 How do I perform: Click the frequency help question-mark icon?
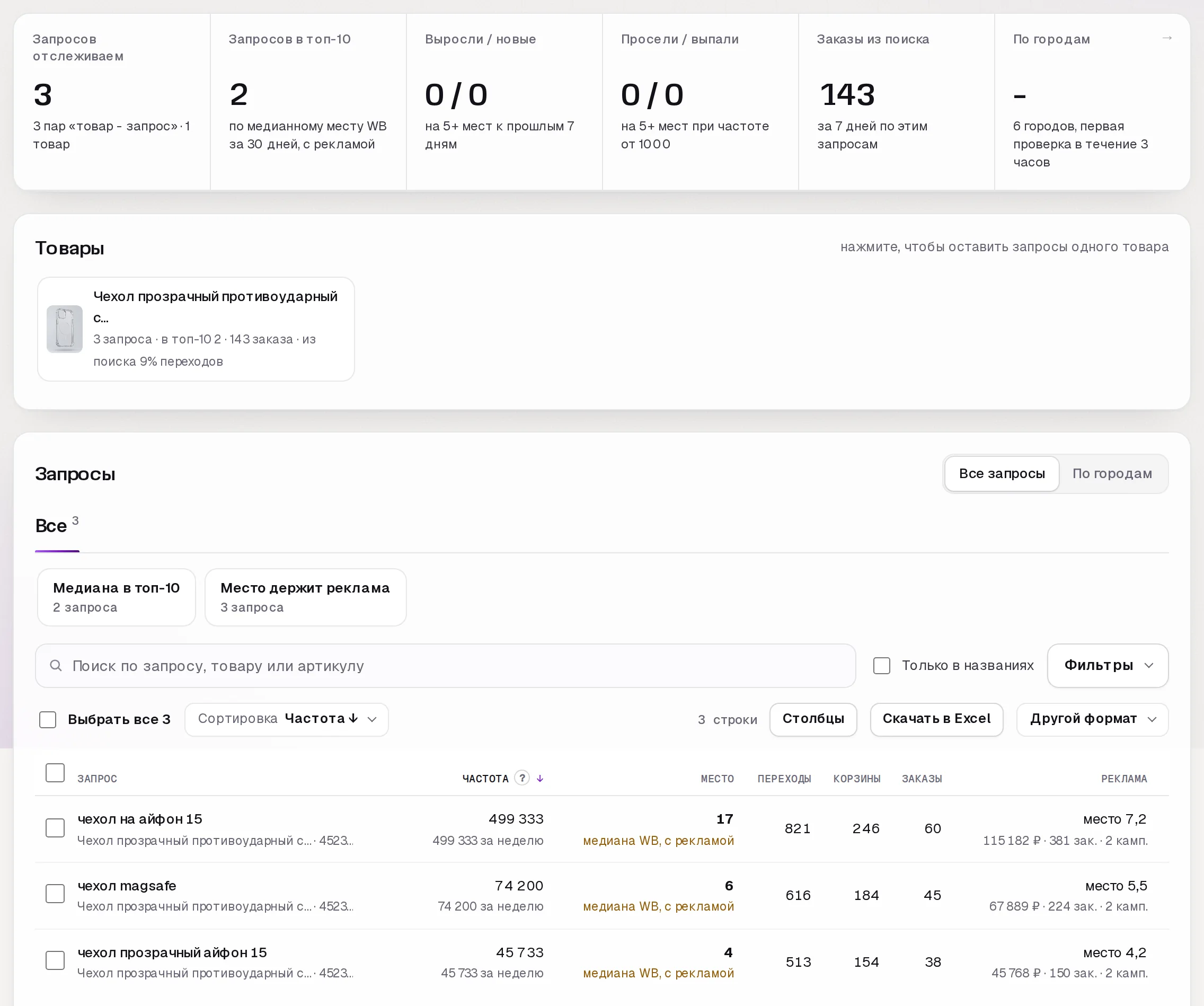pyautogui.click(x=522, y=778)
